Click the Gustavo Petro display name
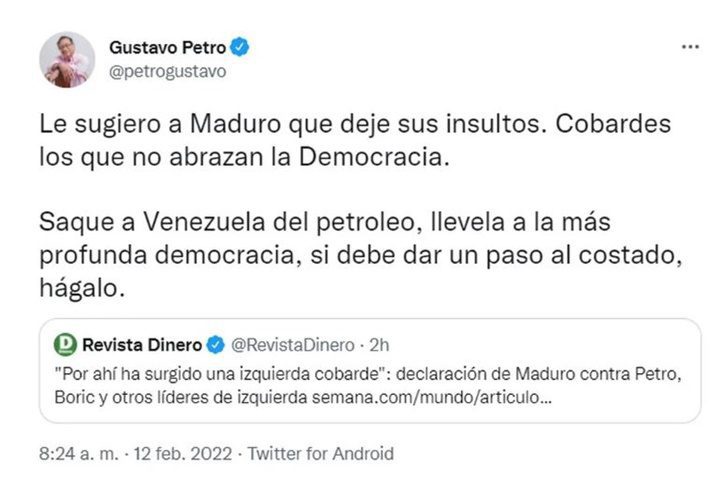 point(168,47)
